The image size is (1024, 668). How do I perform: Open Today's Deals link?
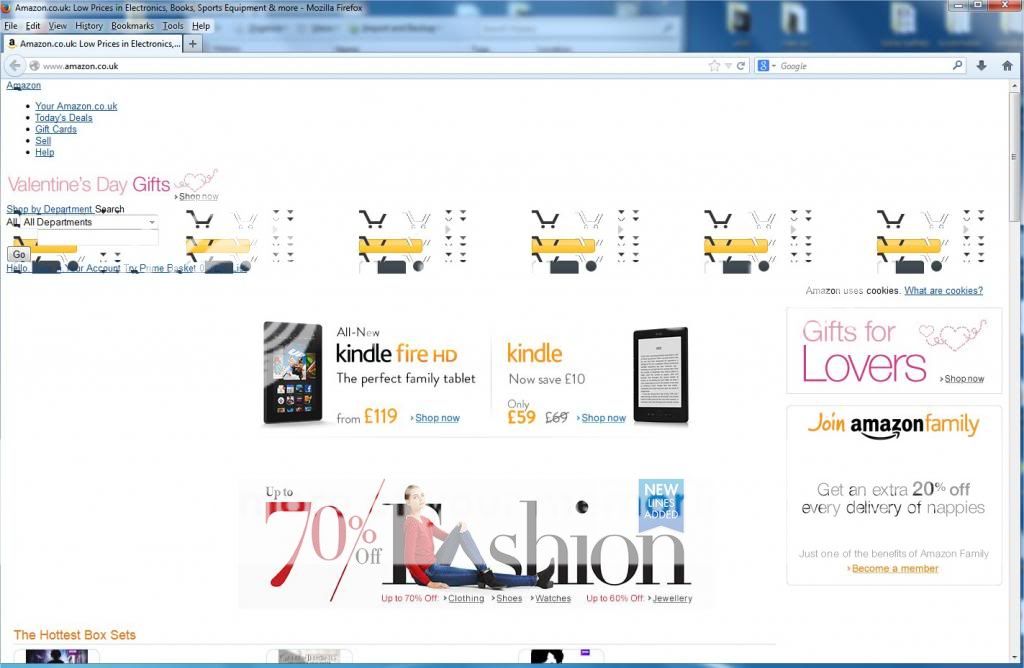63,118
